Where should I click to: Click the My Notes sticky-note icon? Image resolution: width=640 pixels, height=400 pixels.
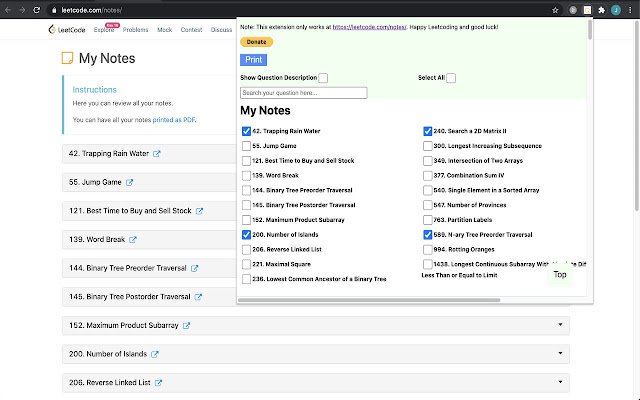67,58
